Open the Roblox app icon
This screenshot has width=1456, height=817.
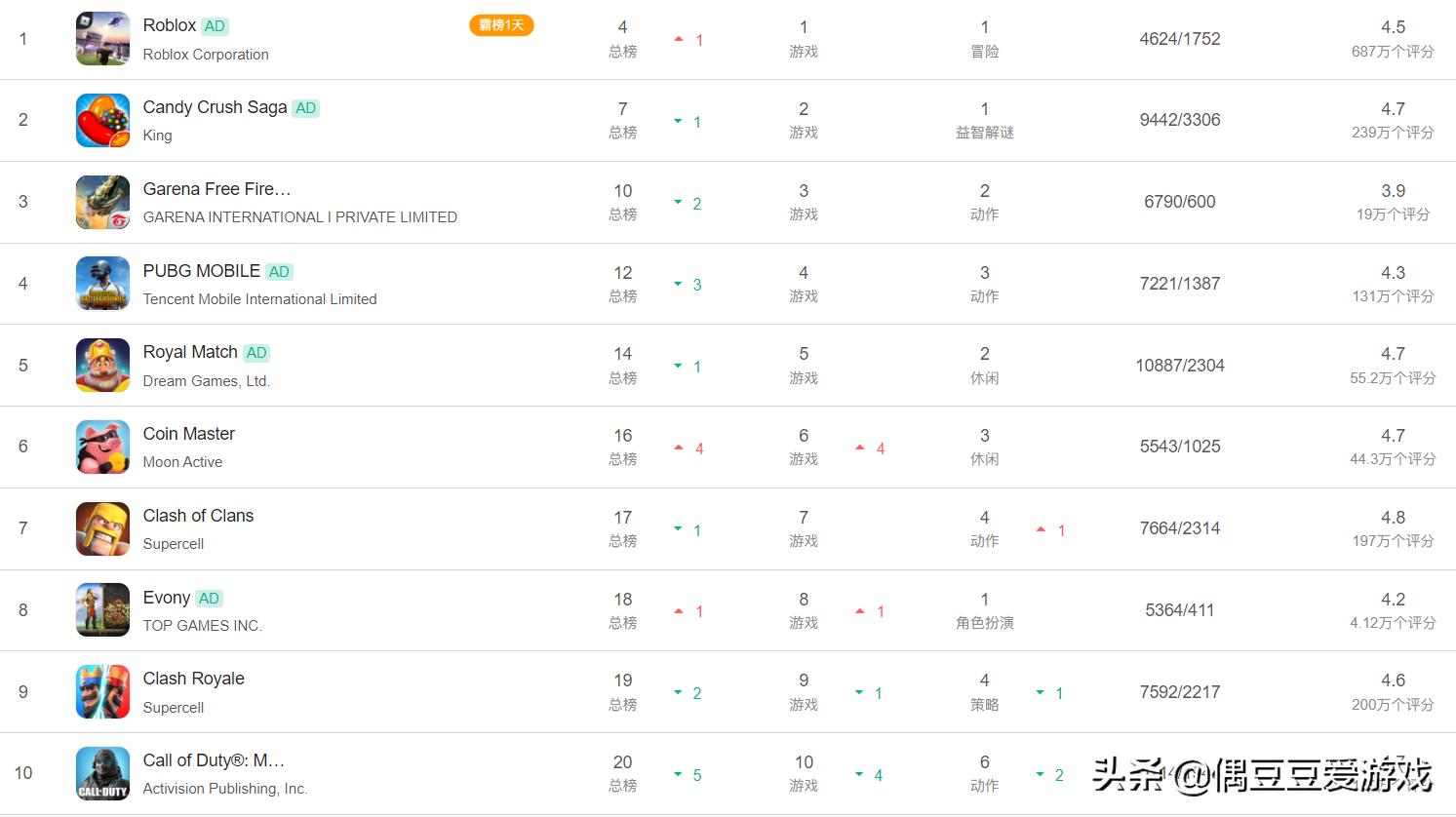pyautogui.click(x=102, y=39)
